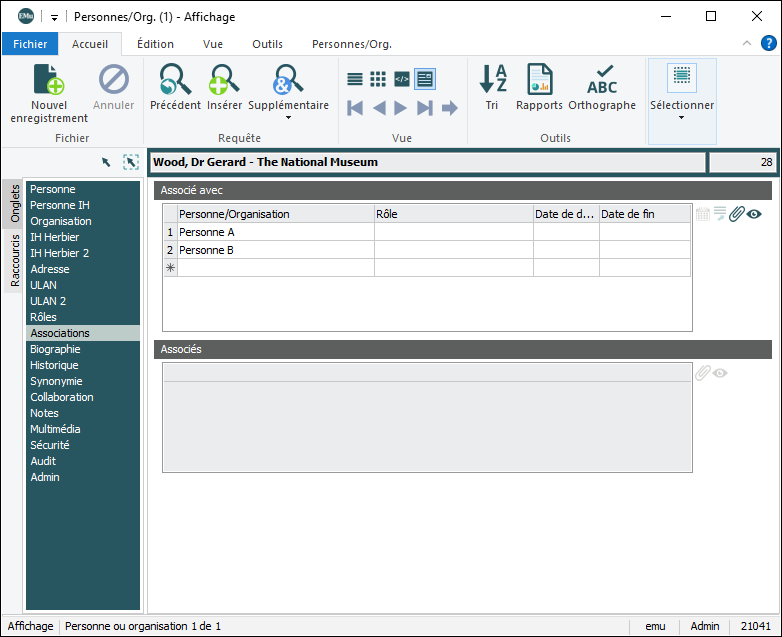Expand the Supplémentaire dropdown arrow

[288, 118]
